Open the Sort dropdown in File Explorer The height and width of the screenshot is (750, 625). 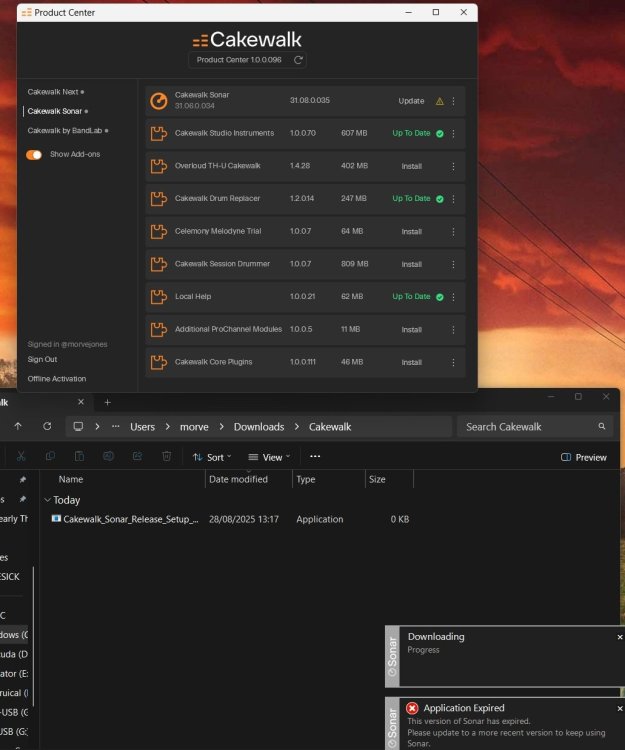pos(212,457)
